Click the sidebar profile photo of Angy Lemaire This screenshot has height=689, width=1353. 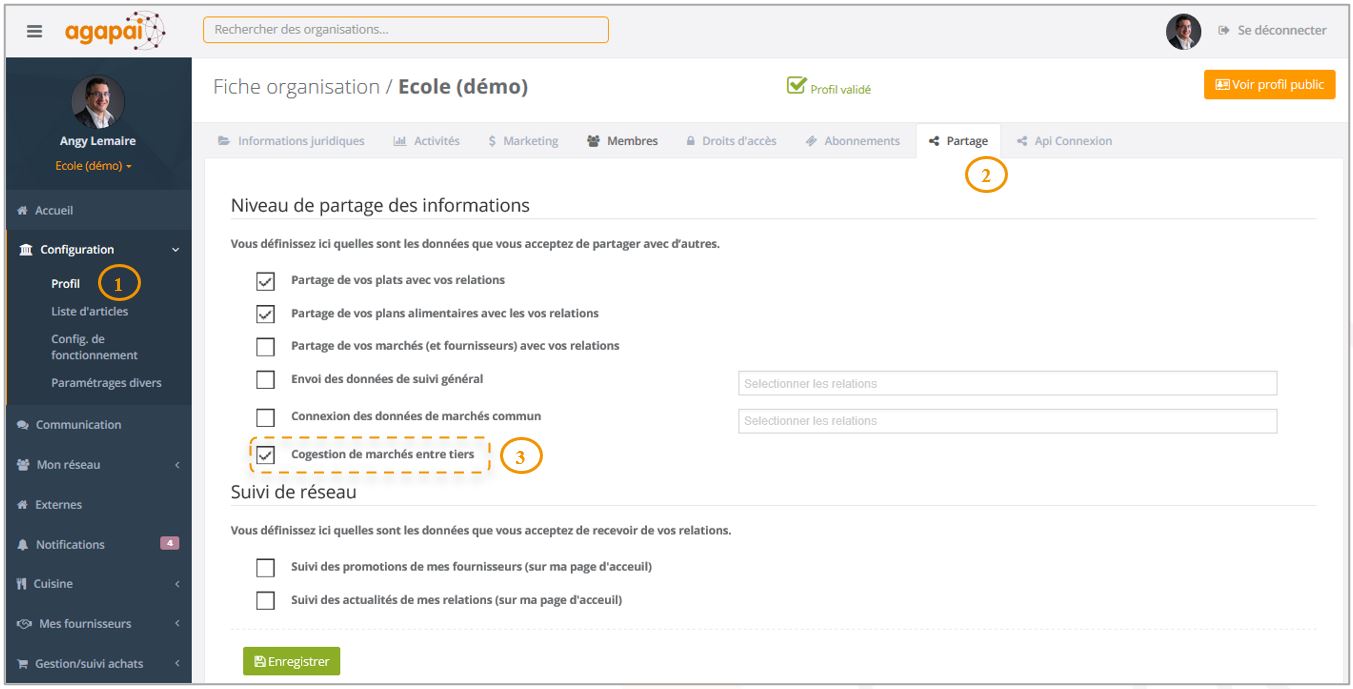click(x=98, y=102)
